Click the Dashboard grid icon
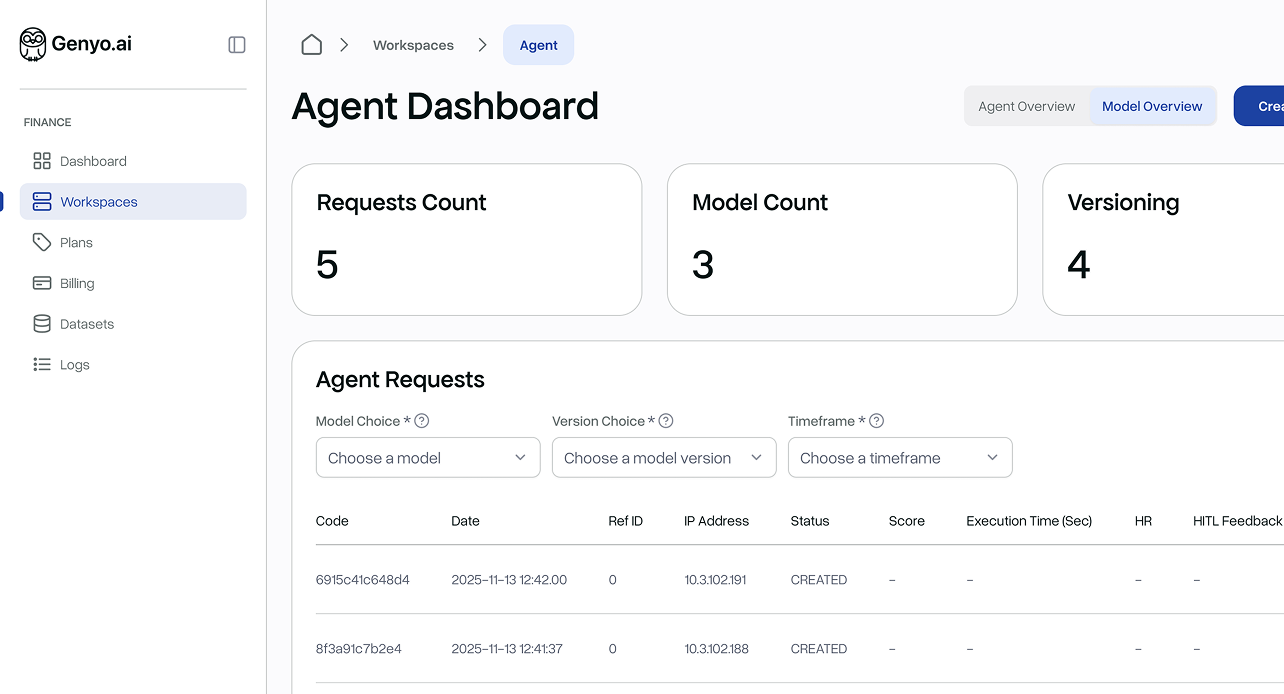 pyautogui.click(x=42, y=161)
